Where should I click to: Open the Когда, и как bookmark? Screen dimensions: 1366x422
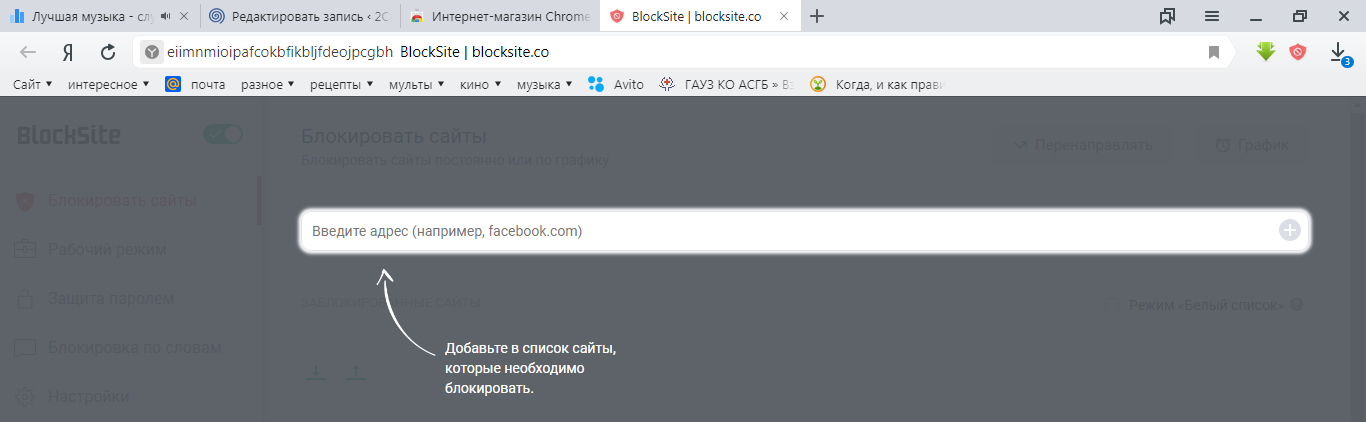tap(876, 85)
